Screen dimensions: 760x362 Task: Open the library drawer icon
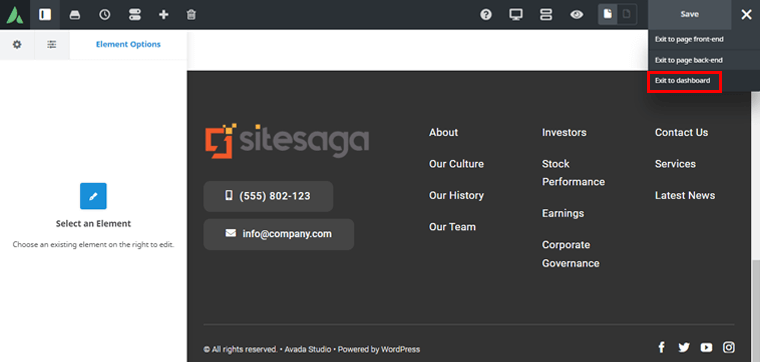[x=75, y=15]
